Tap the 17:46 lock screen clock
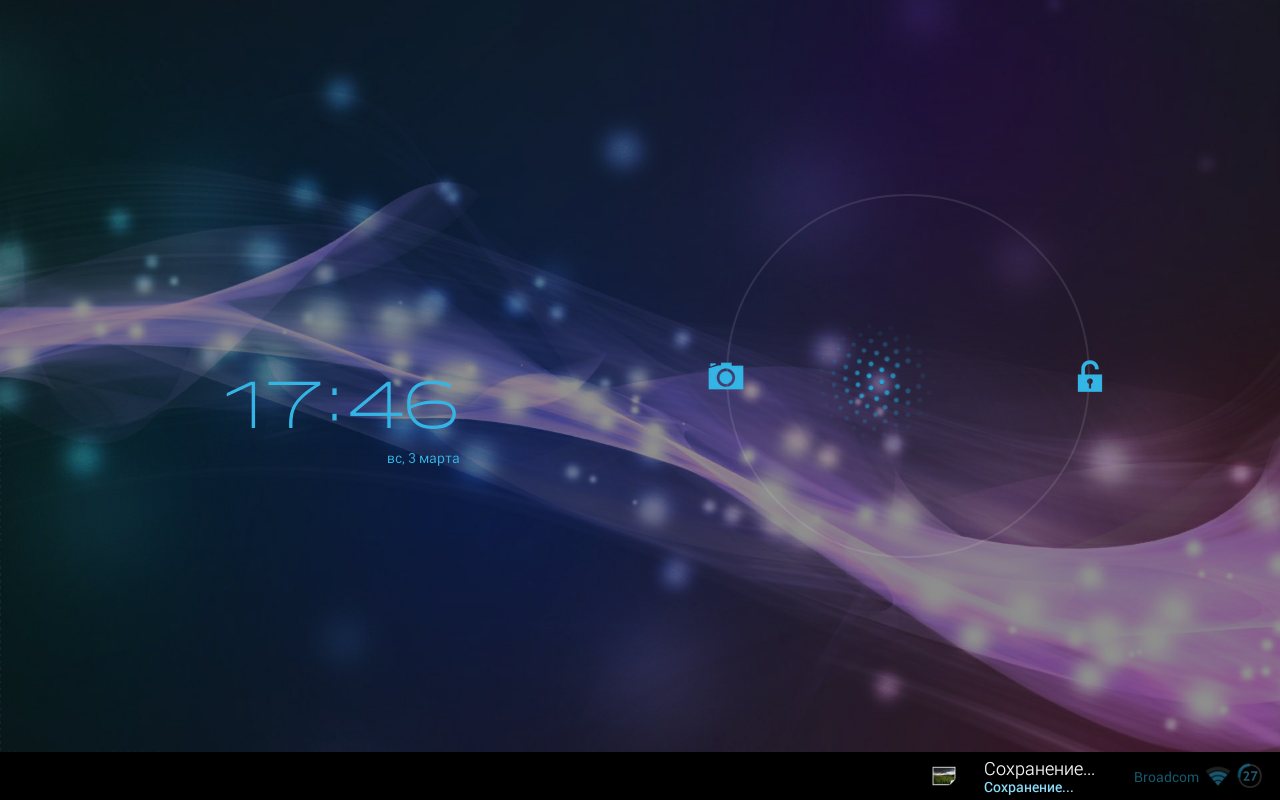1280x800 pixels. tap(341, 405)
